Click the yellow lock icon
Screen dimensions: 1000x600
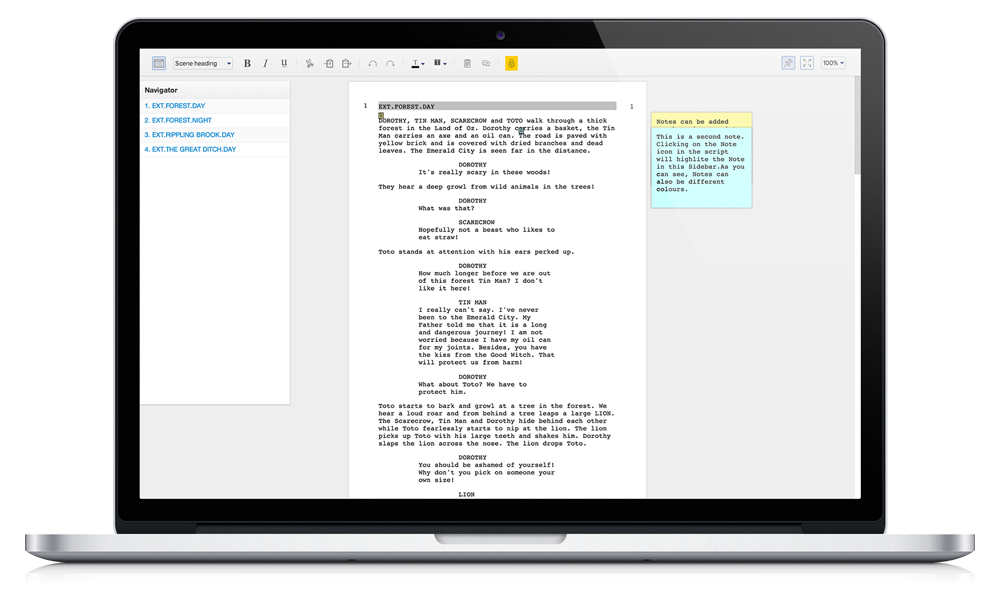511,63
